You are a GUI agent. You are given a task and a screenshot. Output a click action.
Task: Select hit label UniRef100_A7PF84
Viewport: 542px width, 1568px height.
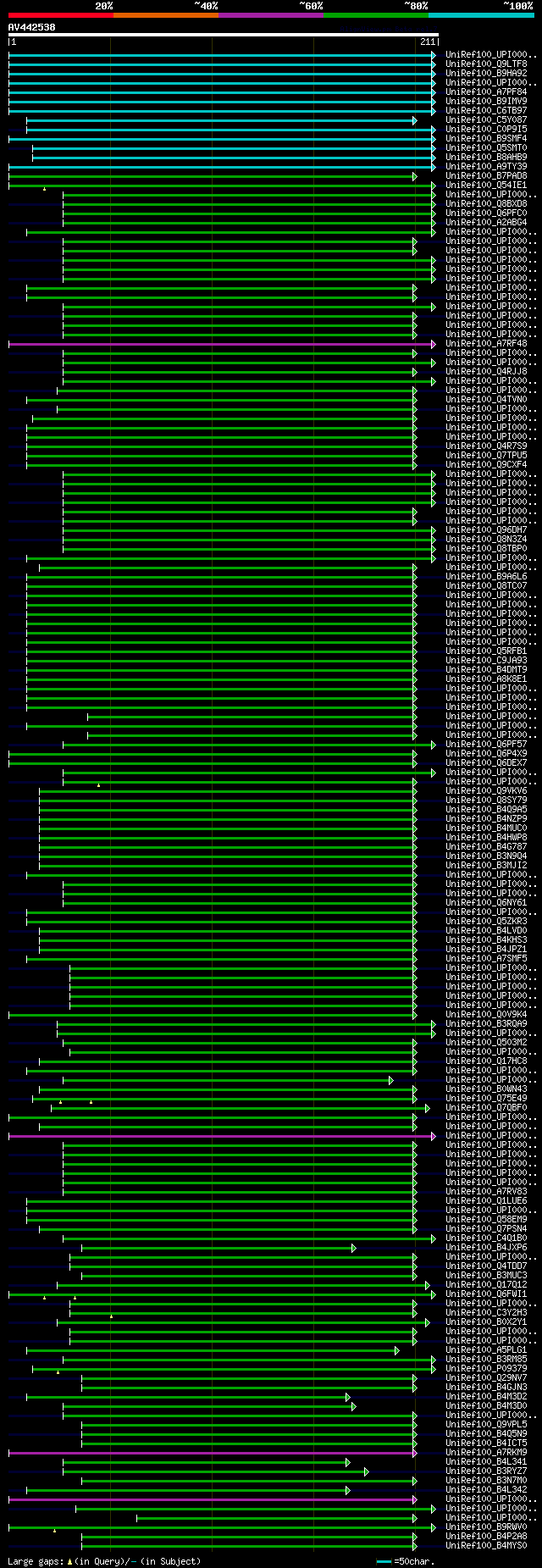coord(486,92)
